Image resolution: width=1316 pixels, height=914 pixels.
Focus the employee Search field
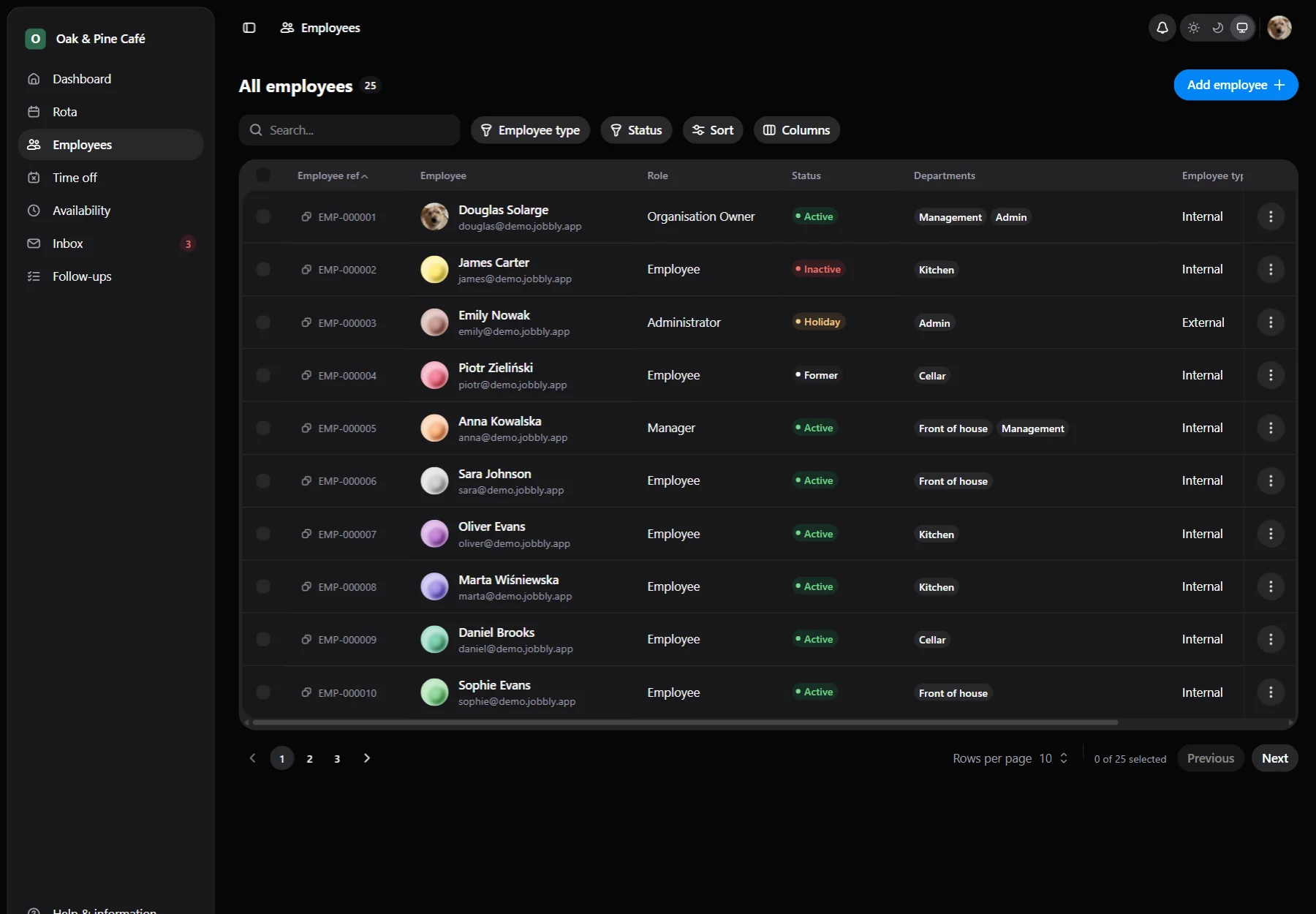pos(349,130)
